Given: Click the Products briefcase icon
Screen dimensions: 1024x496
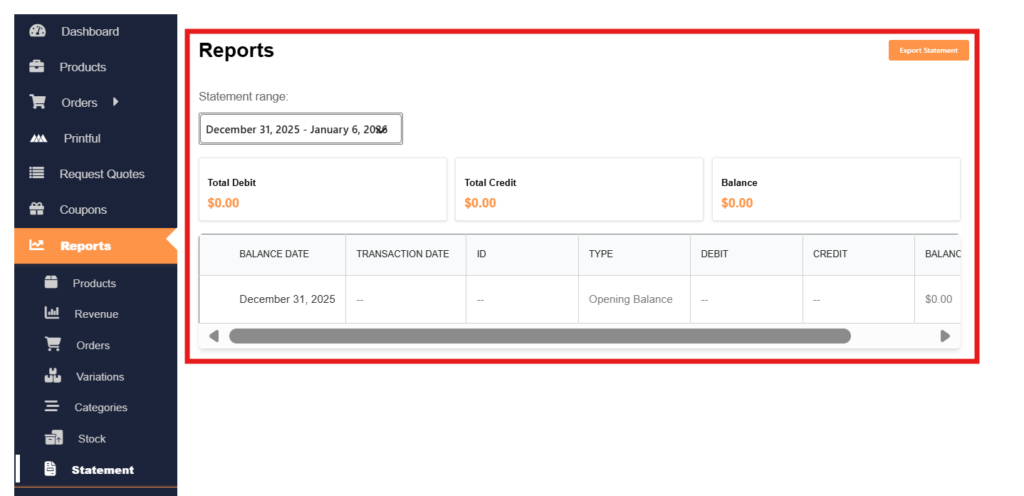Looking at the screenshot, I should pos(37,67).
